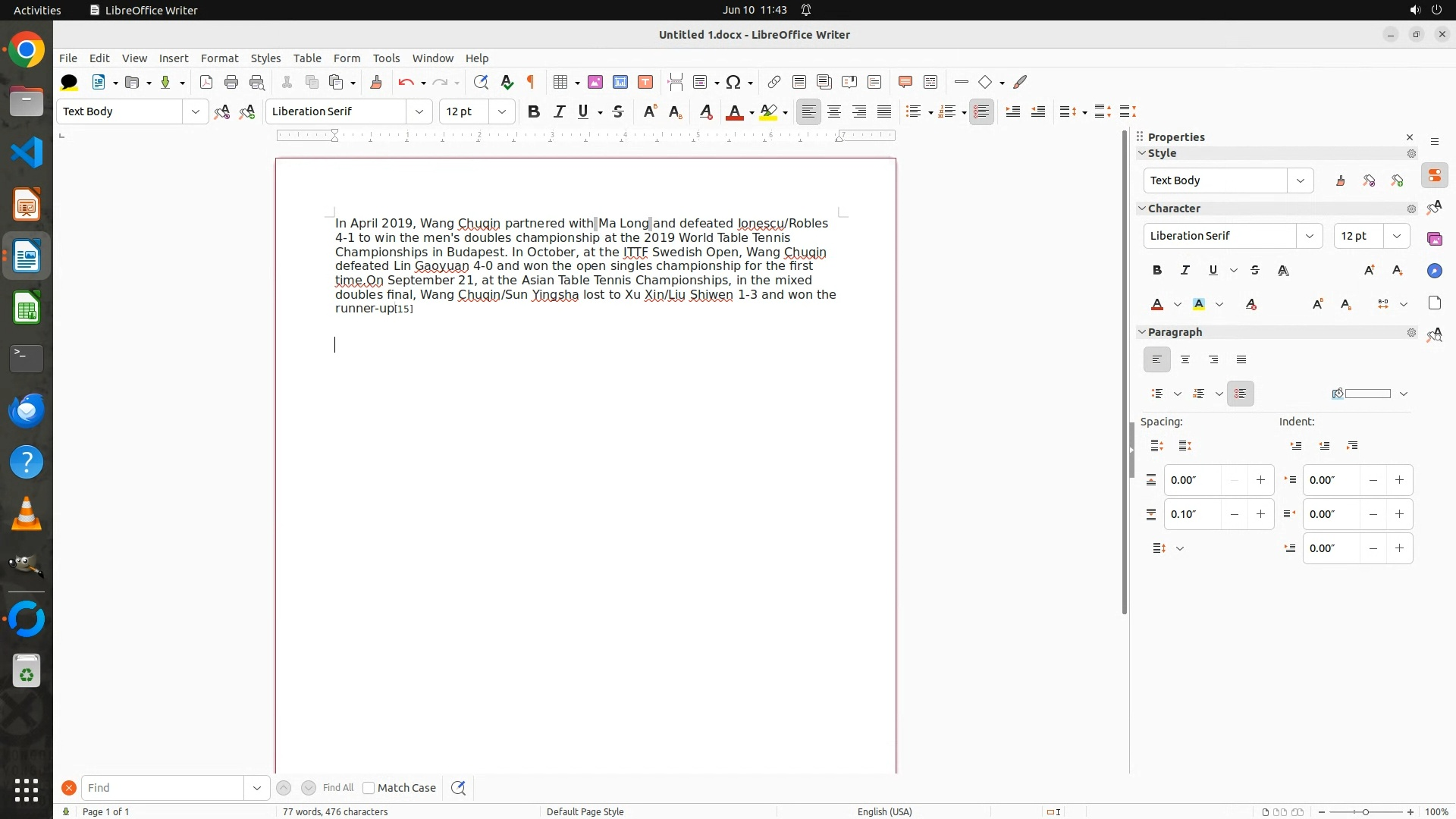Screen dimensions: 1456x819
Task: Open the Format menu
Action: click(219, 58)
